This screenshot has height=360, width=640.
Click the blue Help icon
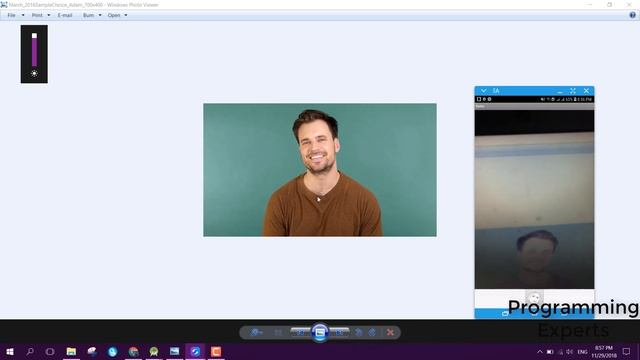click(x=632, y=15)
